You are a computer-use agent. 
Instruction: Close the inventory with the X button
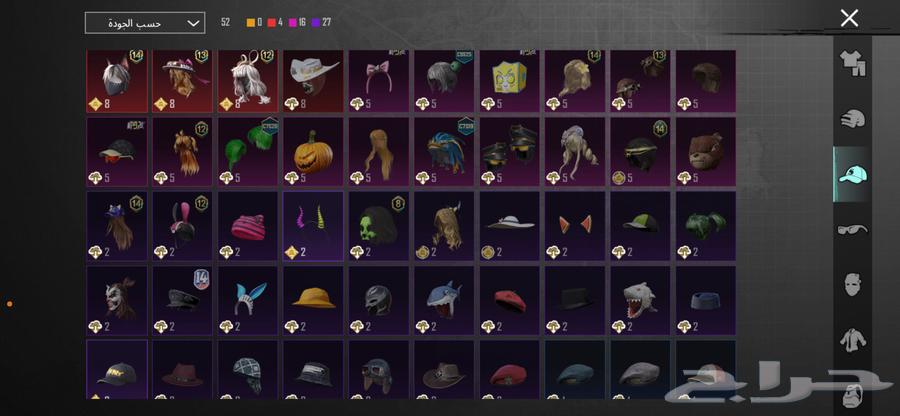pos(849,18)
